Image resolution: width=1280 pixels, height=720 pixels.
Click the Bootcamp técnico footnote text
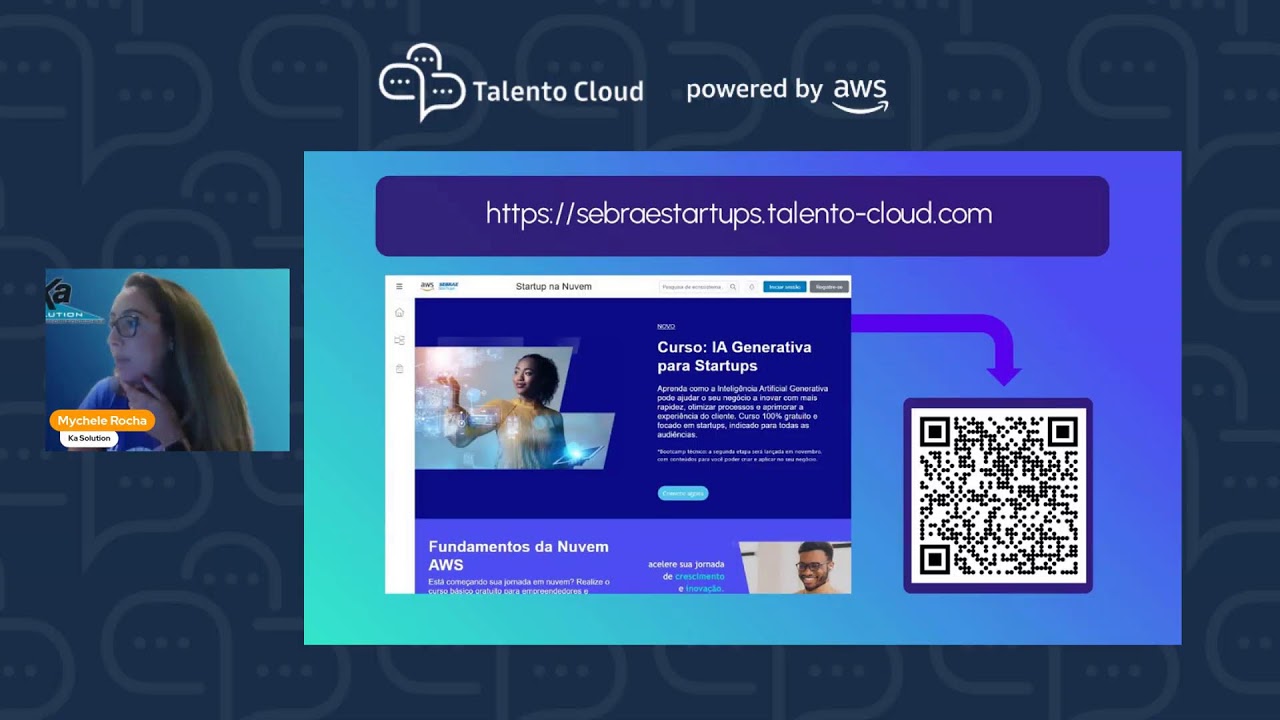[738, 455]
